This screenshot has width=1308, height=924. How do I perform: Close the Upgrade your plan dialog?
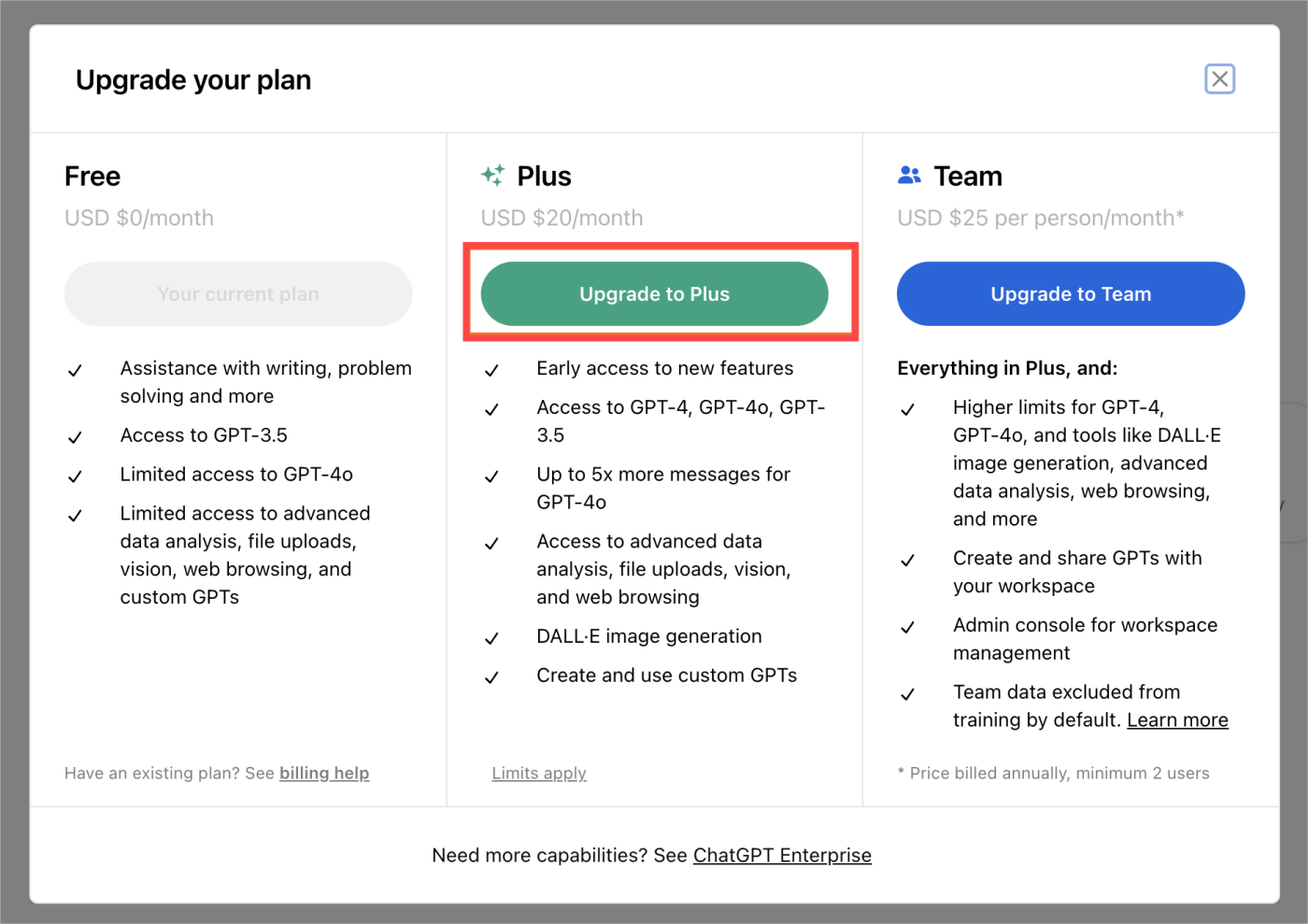(1219, 79)
